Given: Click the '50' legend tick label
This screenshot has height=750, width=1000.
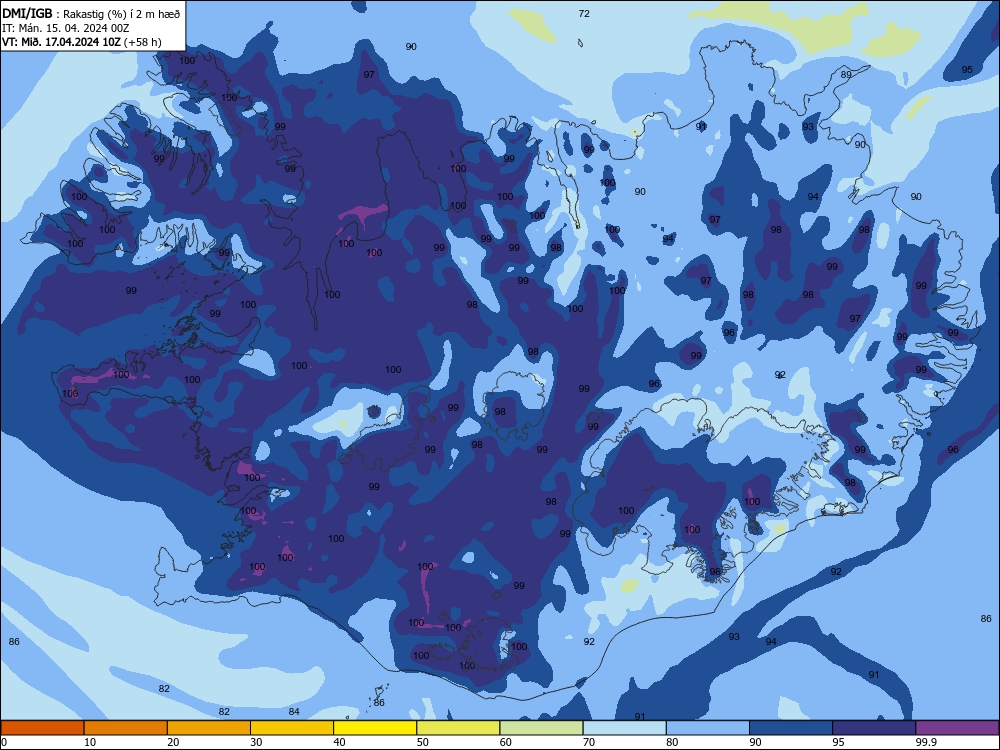Looking at the screenshot, I should tap(422, 742).
